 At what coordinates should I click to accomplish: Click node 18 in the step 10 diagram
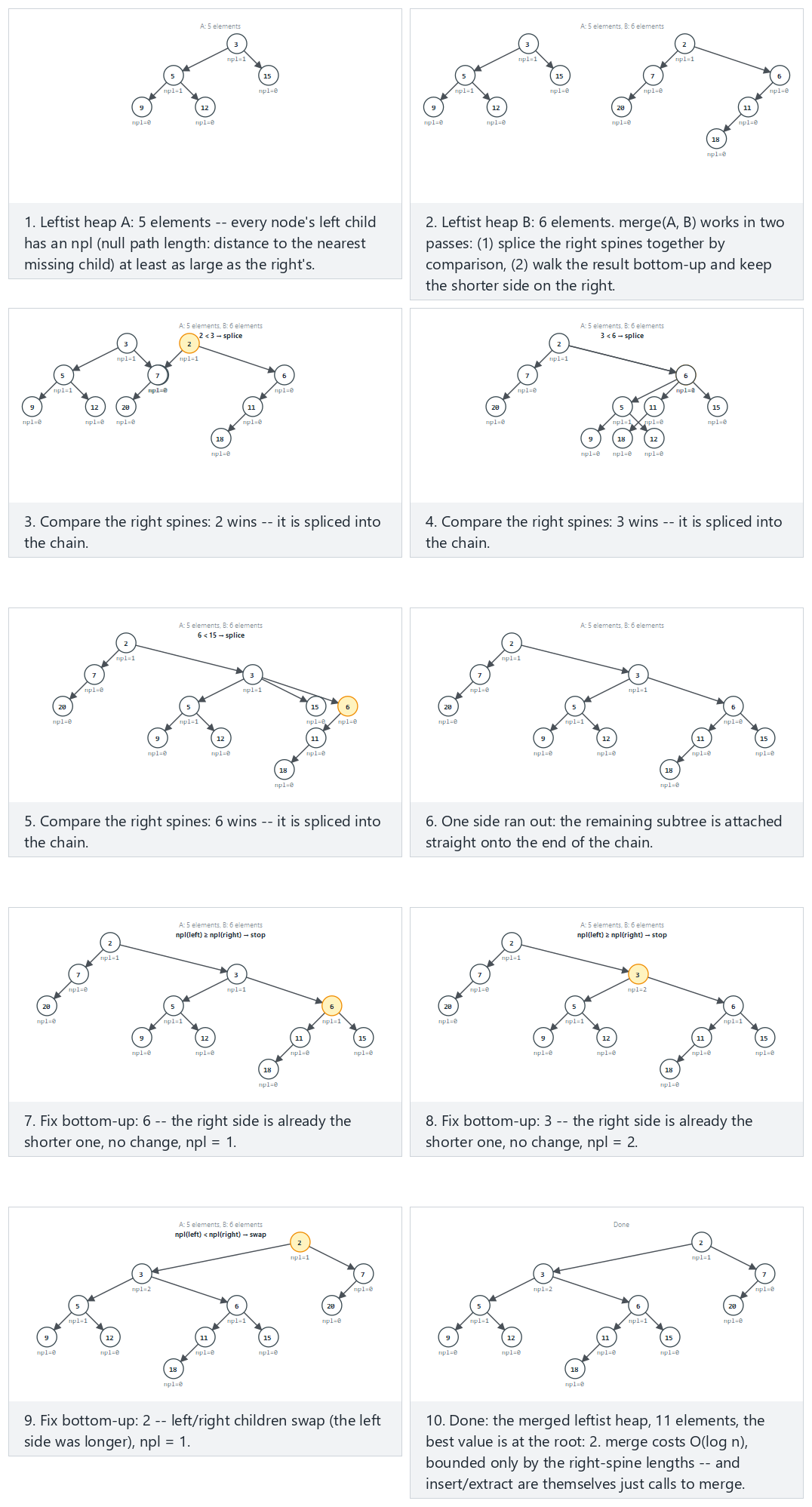pyautogui.click(x=574, y=1369)
